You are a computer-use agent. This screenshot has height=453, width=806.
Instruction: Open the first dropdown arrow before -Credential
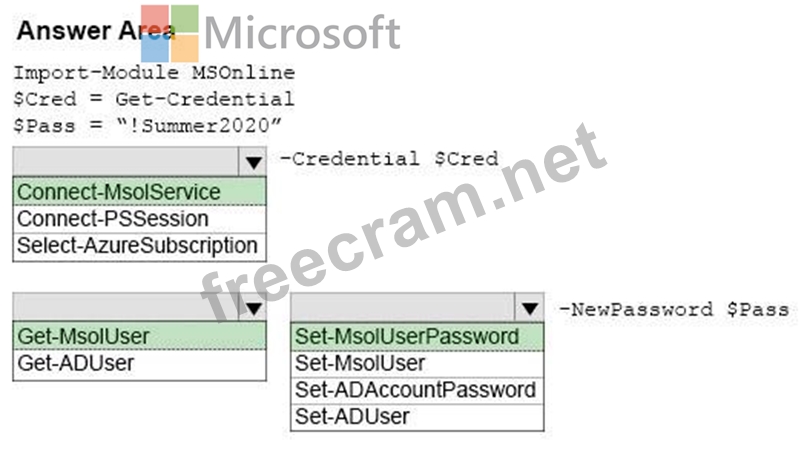pos(253,162)
